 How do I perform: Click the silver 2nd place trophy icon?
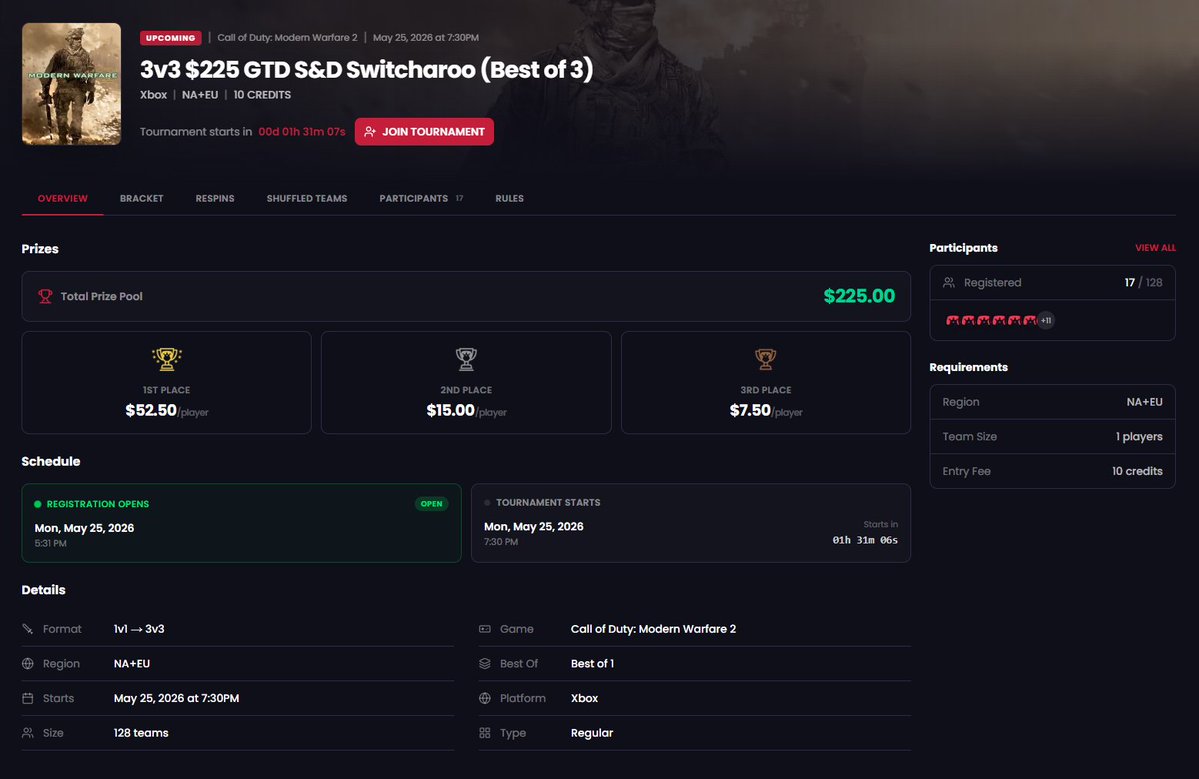[x=466, y=359]
